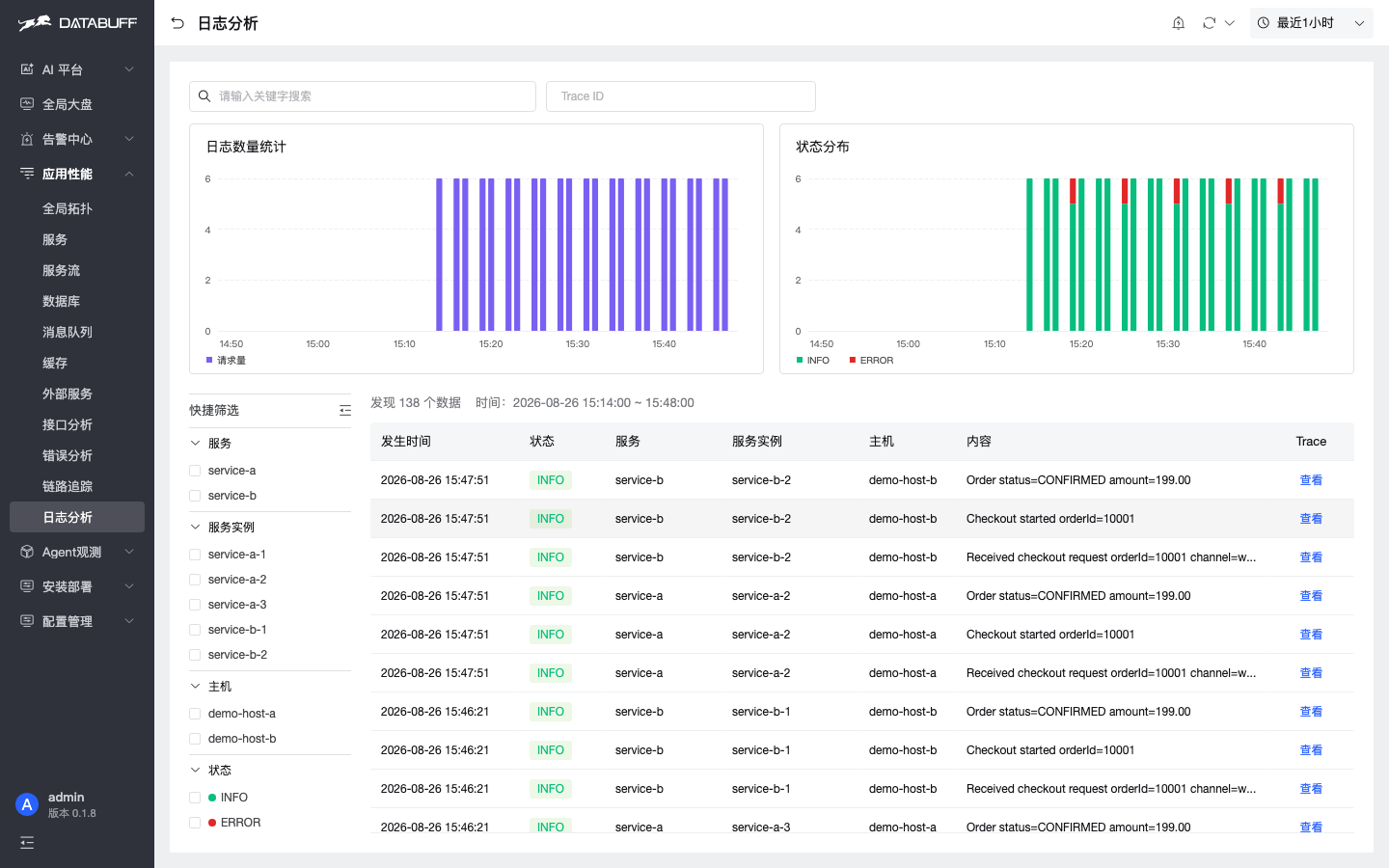Click the DATABUFF logo

point(77,23)
